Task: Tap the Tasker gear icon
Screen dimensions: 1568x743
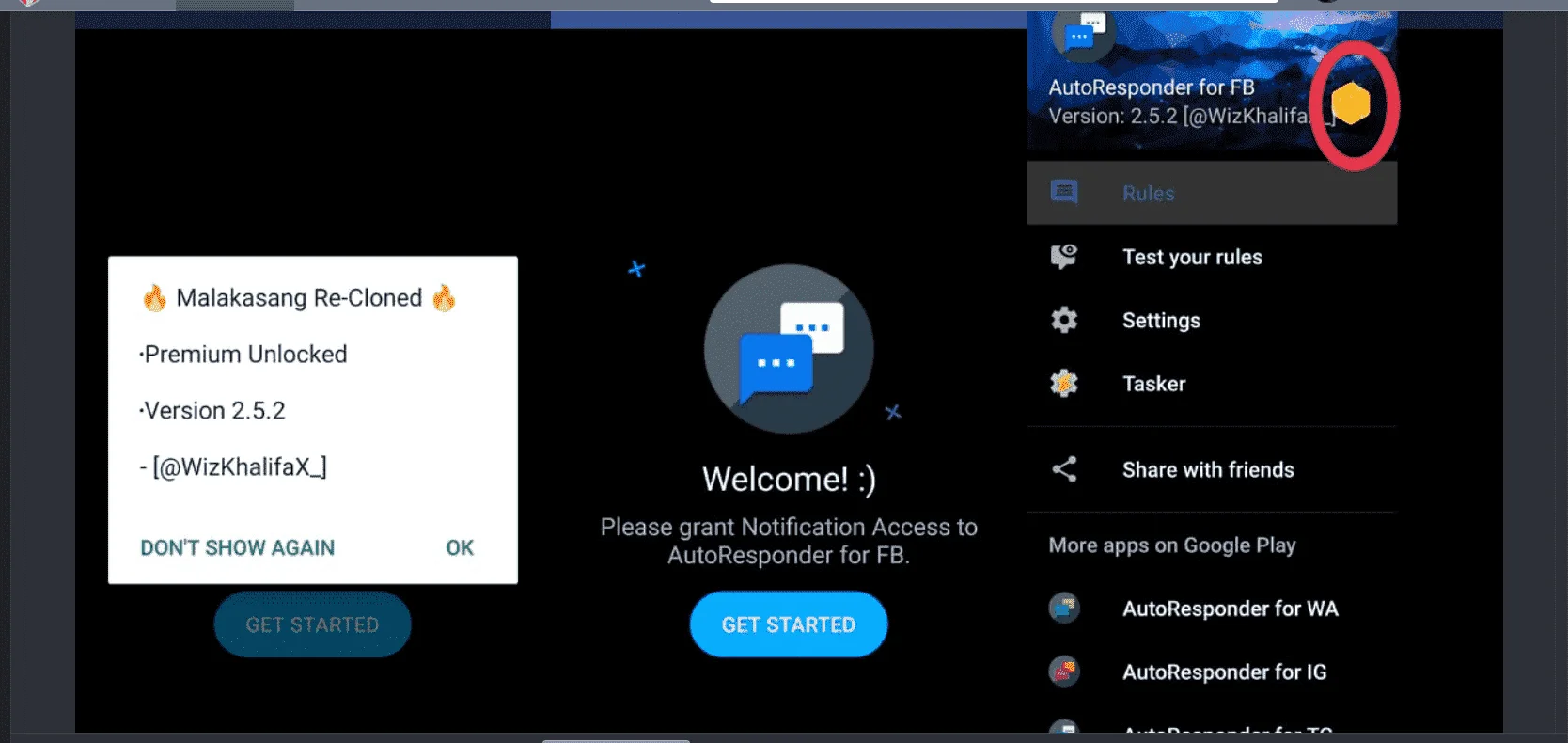Action: point(1064,383)
